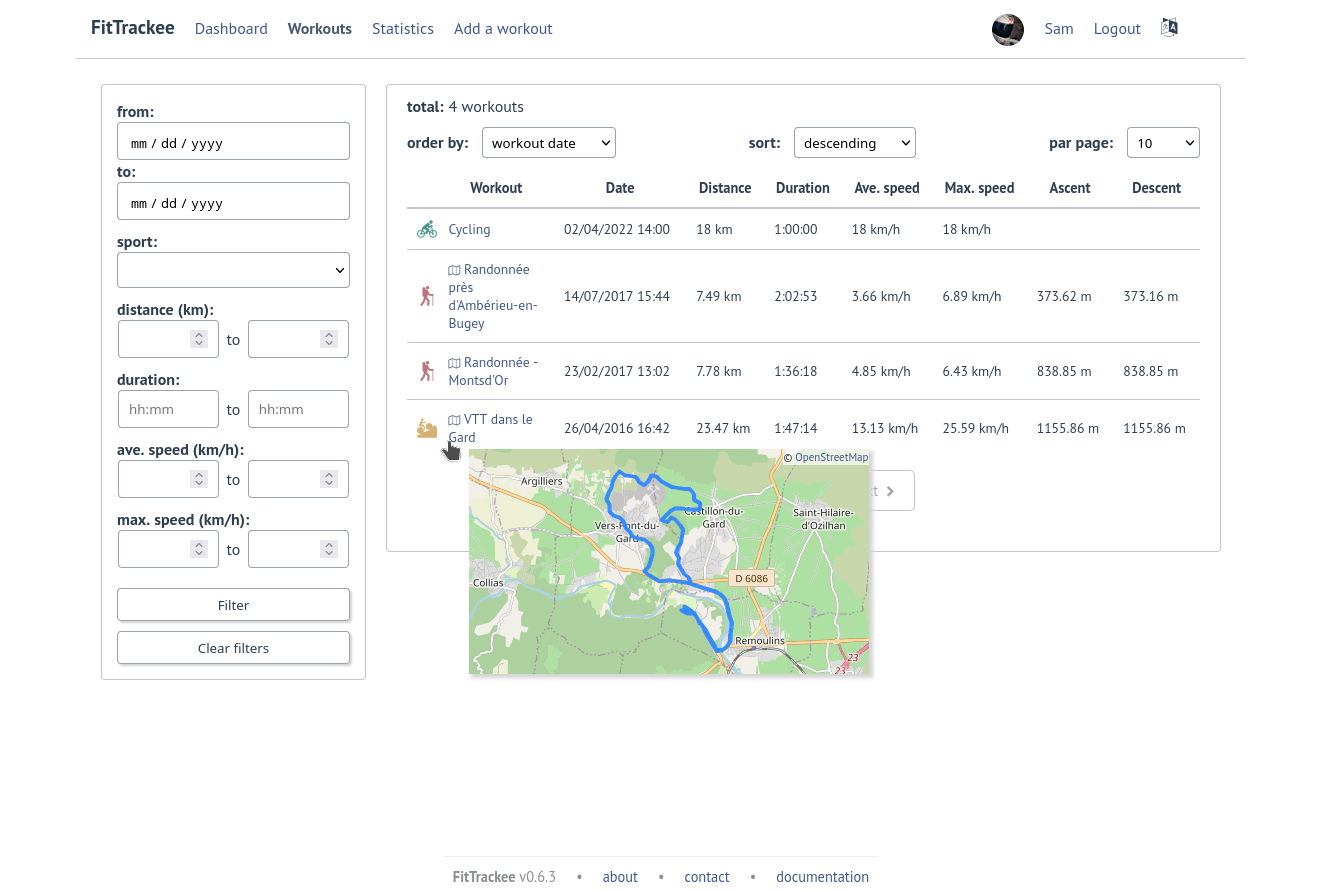
Task: Click minimum distance input field
Action: [x=168, y=339]
